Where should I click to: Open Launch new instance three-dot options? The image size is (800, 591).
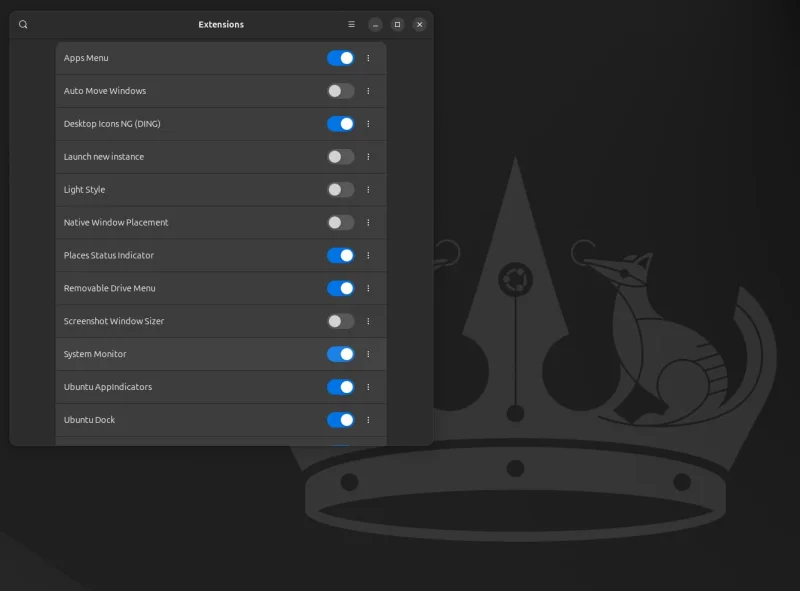pos(368,157)
